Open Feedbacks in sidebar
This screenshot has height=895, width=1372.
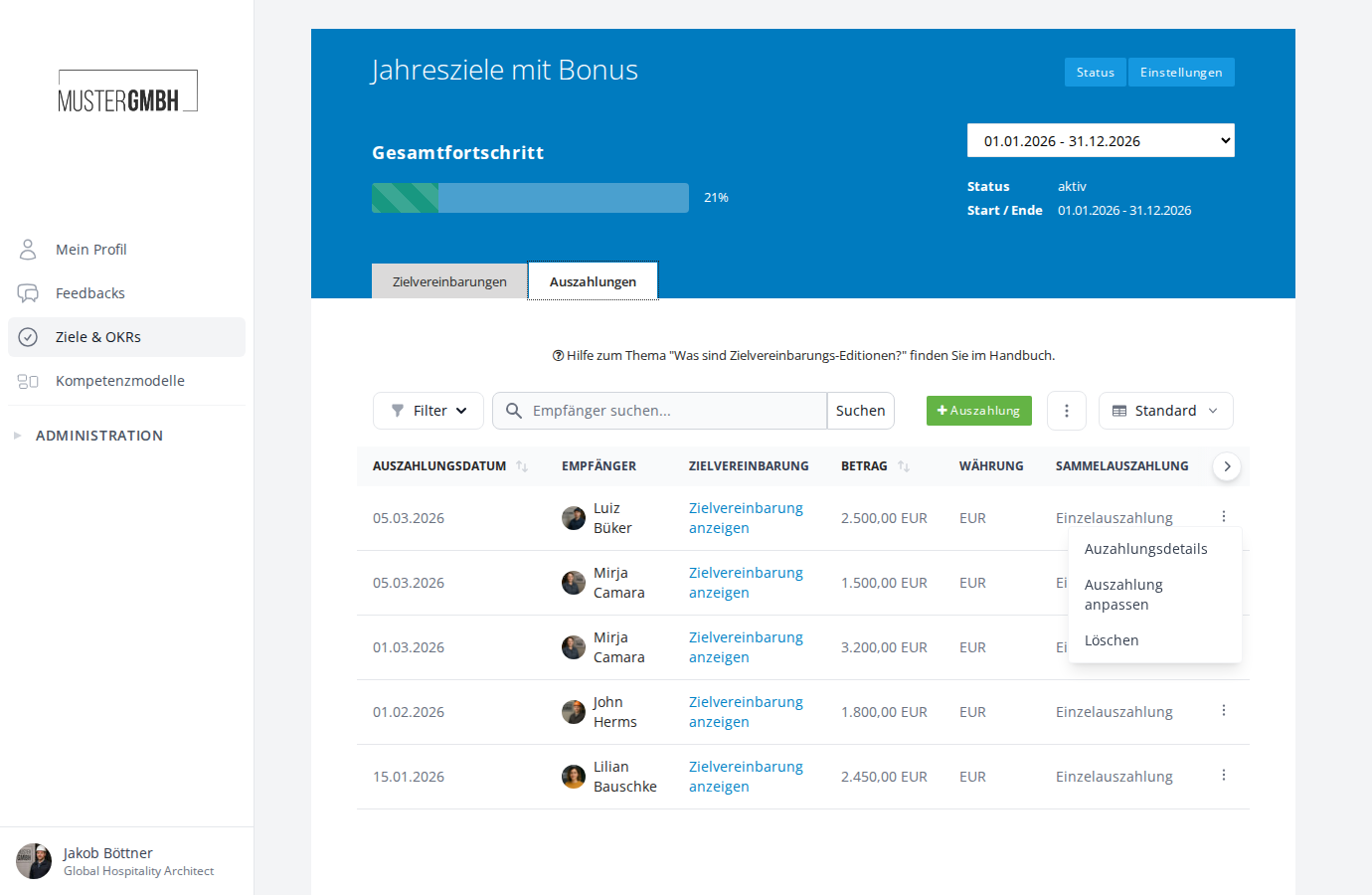tap(126, 293)
